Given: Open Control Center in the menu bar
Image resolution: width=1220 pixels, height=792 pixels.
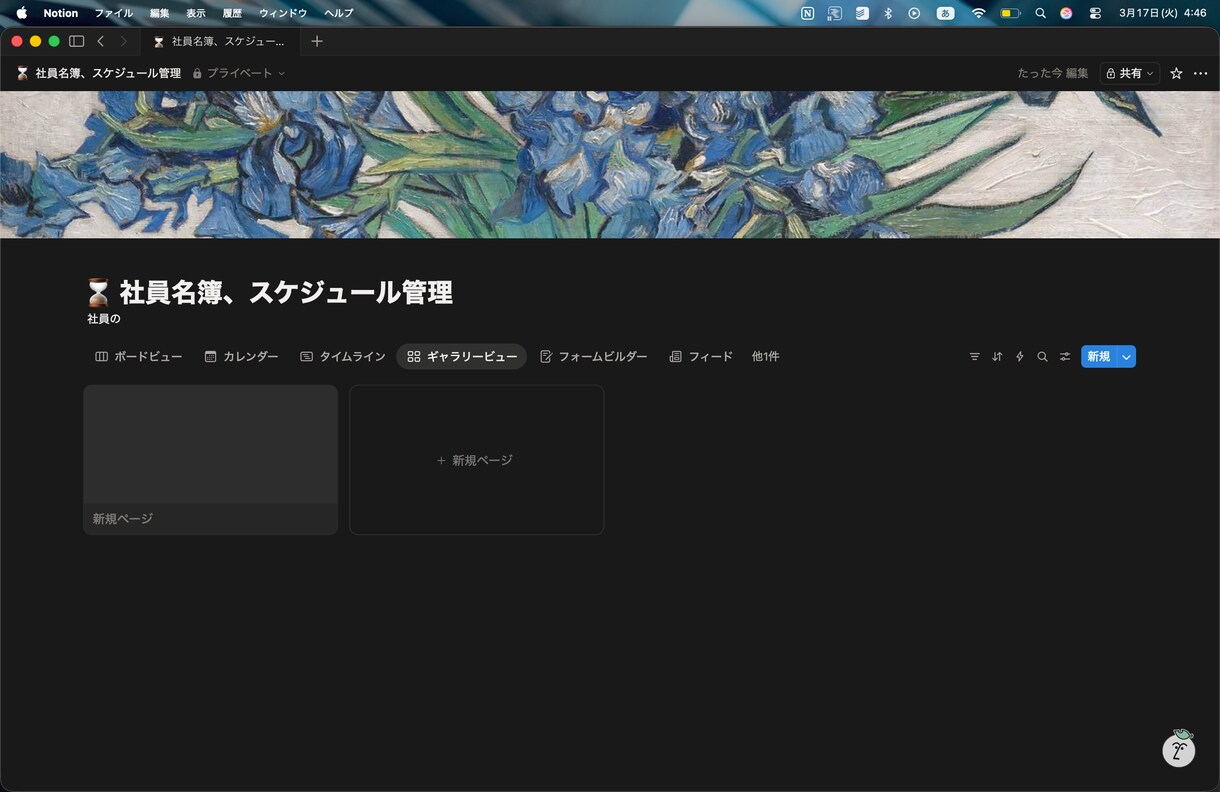Looking at the screenshot, I should [1095, 13].
